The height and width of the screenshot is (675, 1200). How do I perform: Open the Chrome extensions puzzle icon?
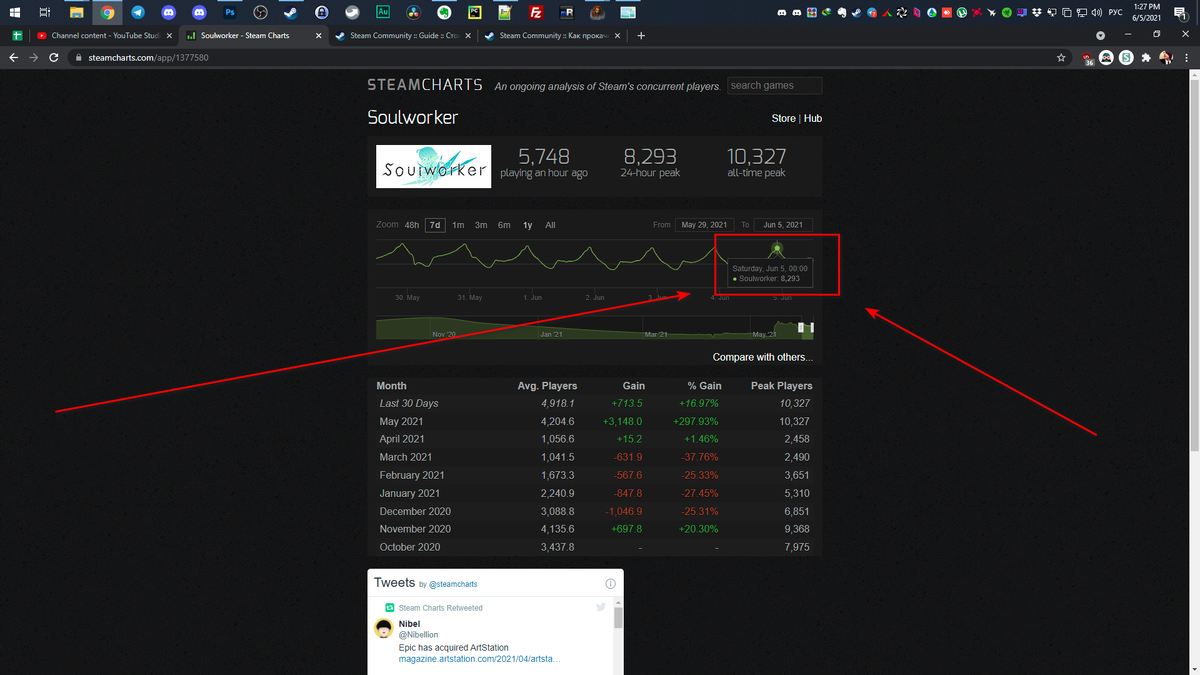(1146, 58)
